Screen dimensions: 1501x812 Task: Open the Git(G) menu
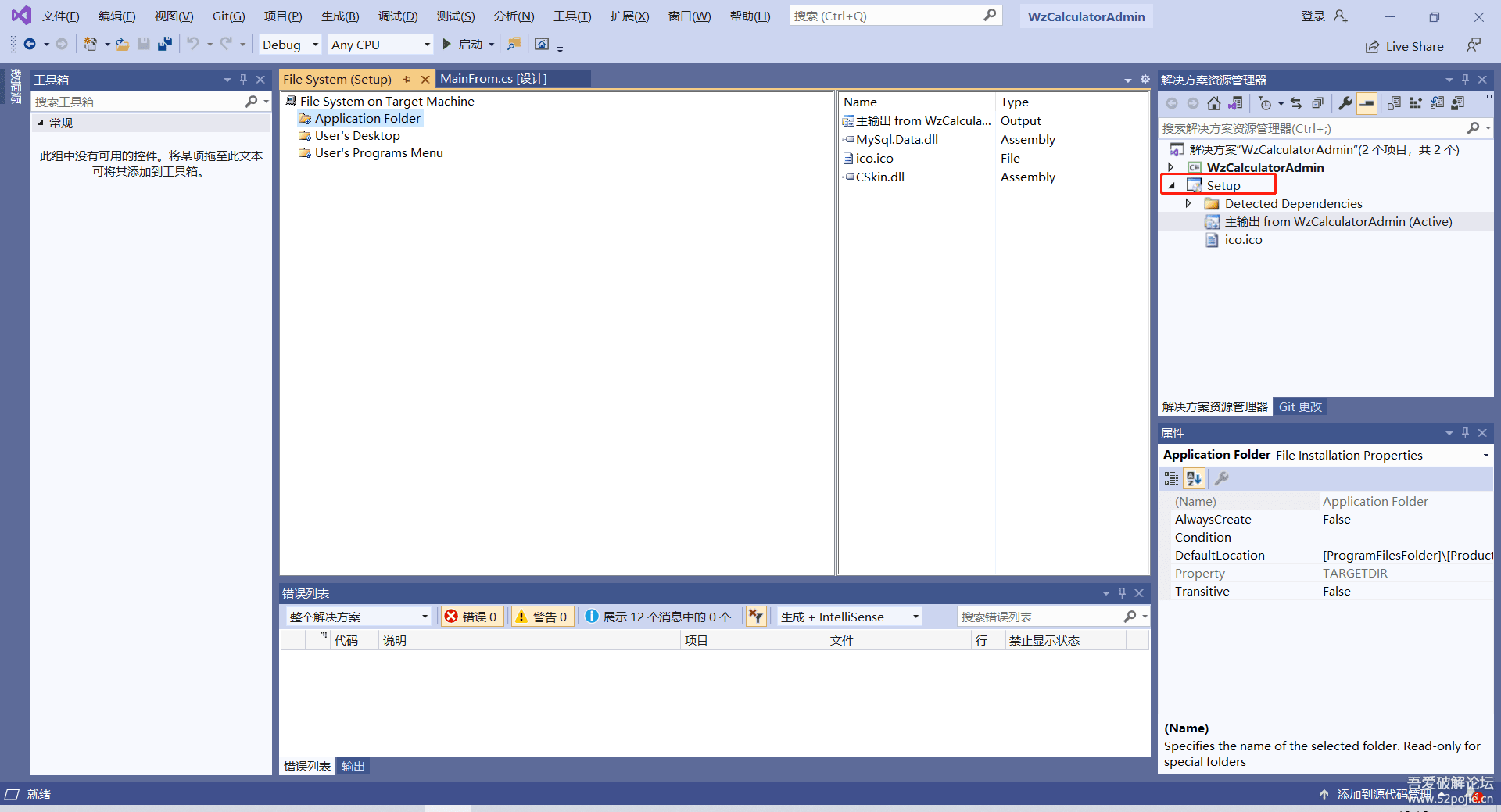pyautogui.click(x=228, y=16)
